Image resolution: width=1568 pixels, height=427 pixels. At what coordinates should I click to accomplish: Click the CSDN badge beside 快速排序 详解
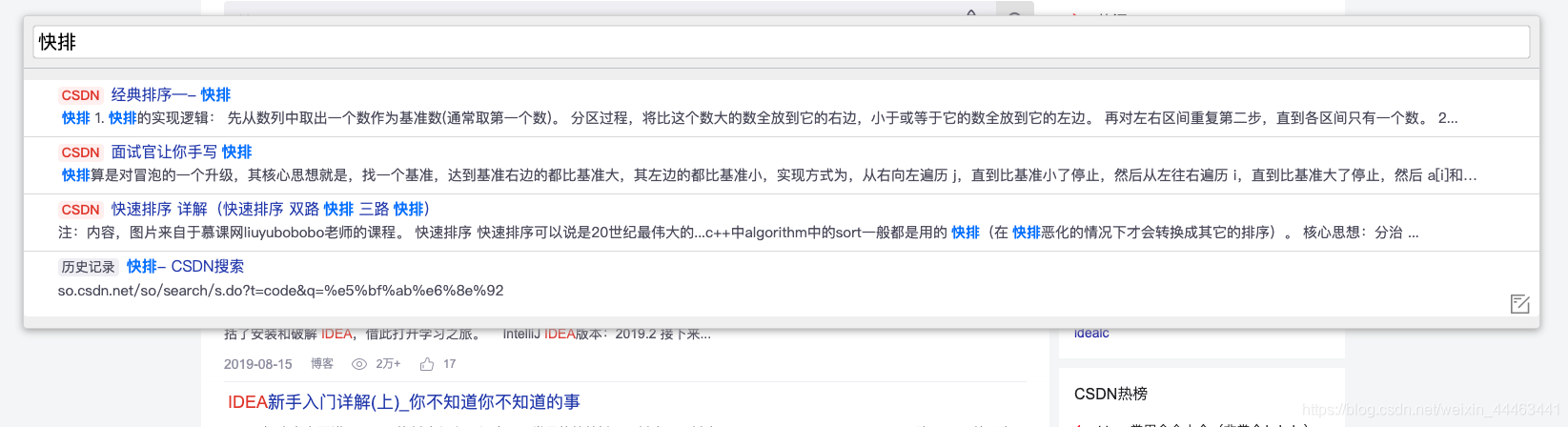point(80,210)
